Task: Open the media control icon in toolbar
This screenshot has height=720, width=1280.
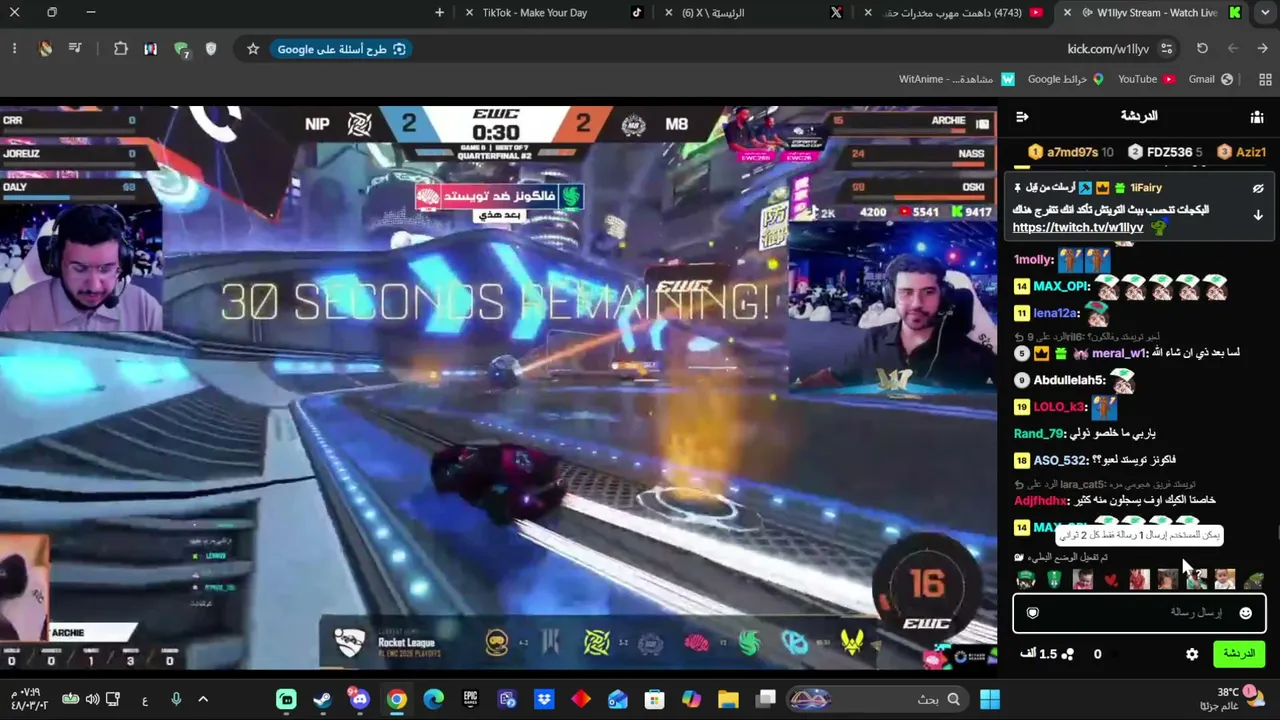Action: pyautogui.click(x=75, y=49)
